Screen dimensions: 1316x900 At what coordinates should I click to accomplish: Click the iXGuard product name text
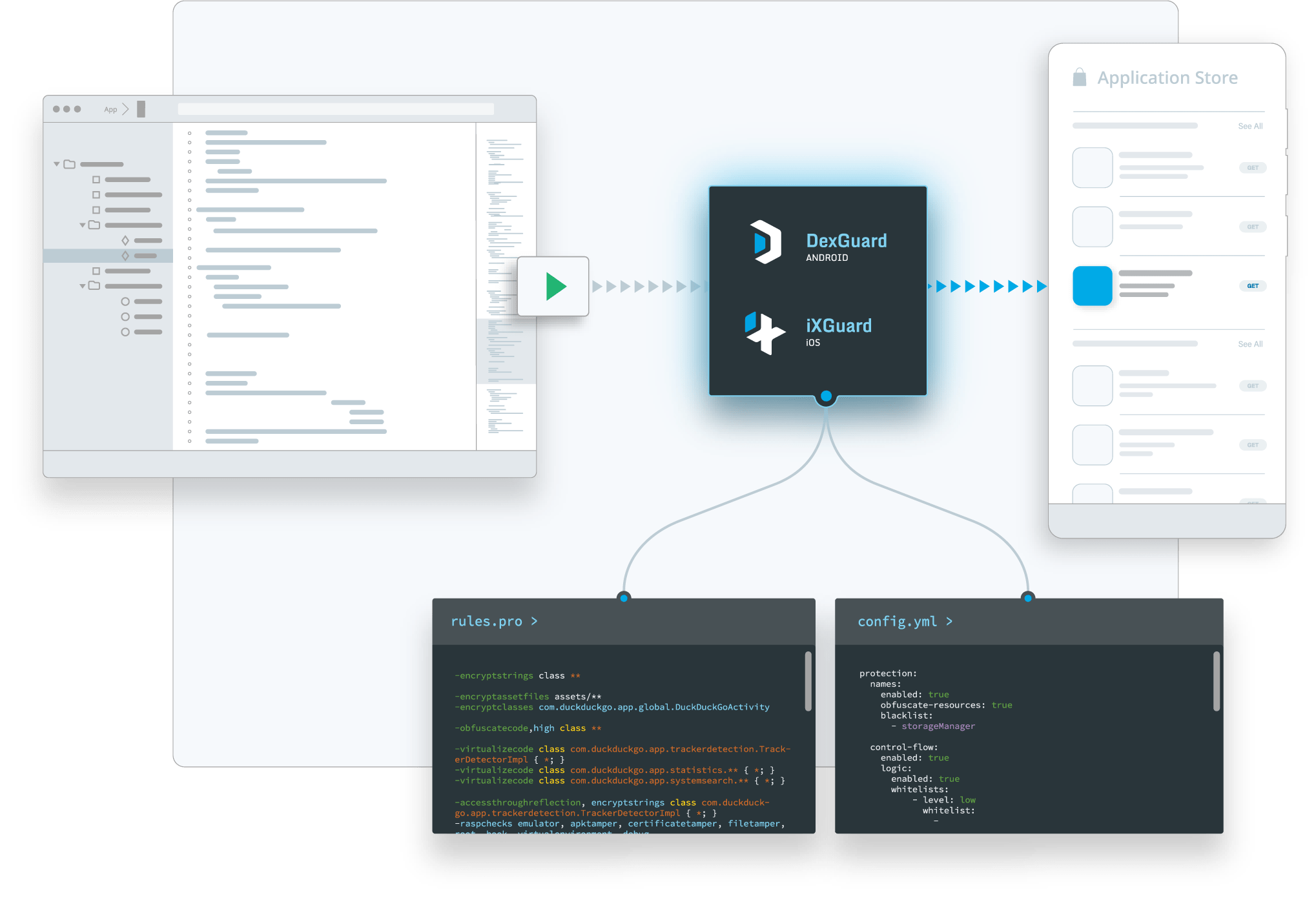838,326
